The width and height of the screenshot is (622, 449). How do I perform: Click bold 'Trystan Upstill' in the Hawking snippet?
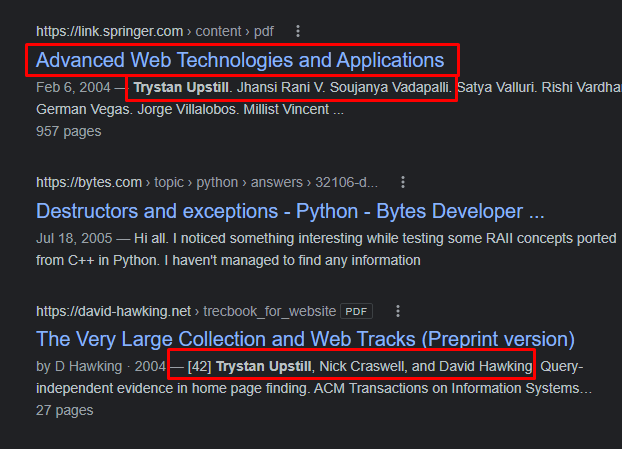point(264,366)
